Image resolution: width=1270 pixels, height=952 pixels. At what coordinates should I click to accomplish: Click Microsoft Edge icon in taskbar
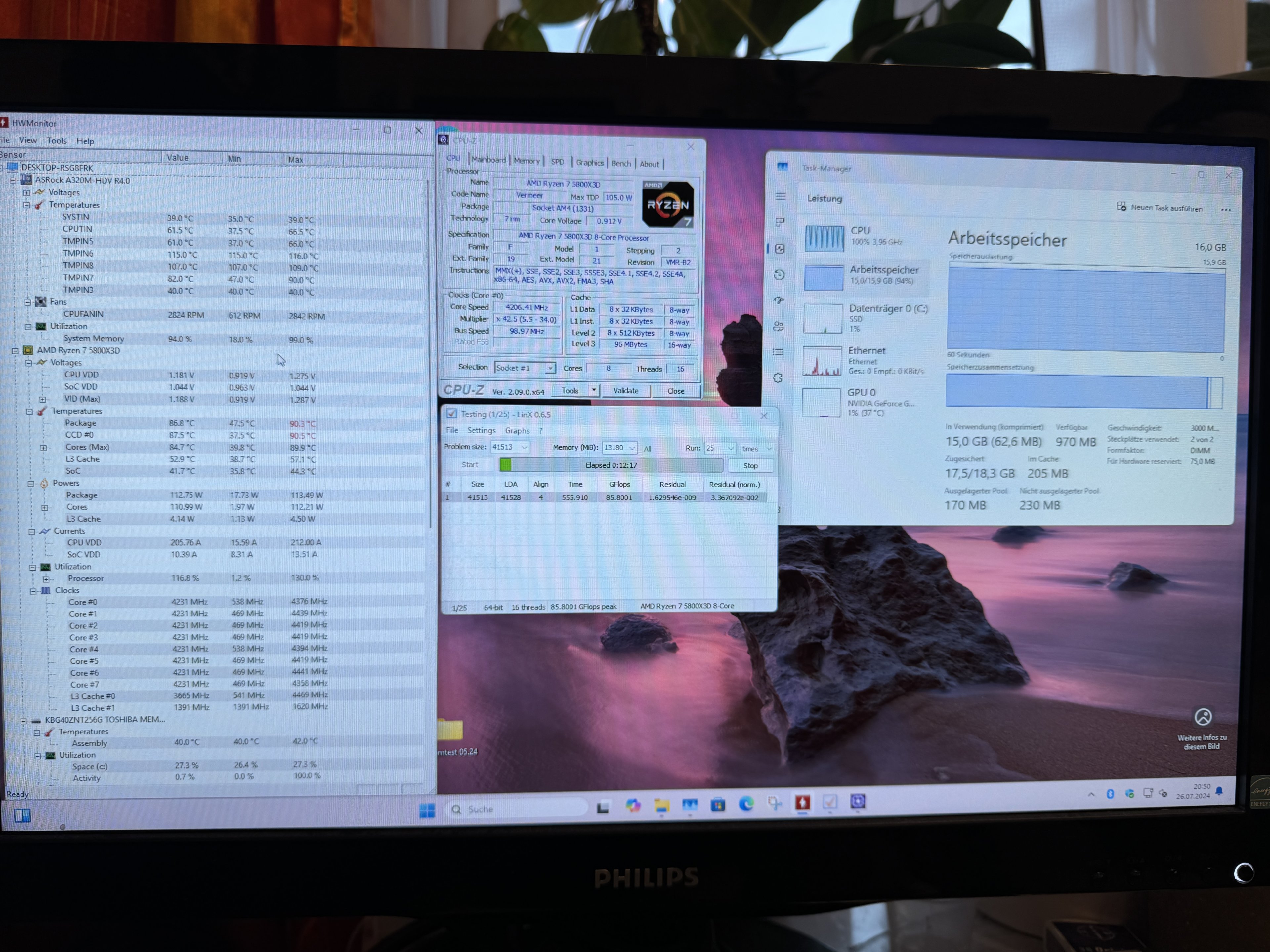746,804
